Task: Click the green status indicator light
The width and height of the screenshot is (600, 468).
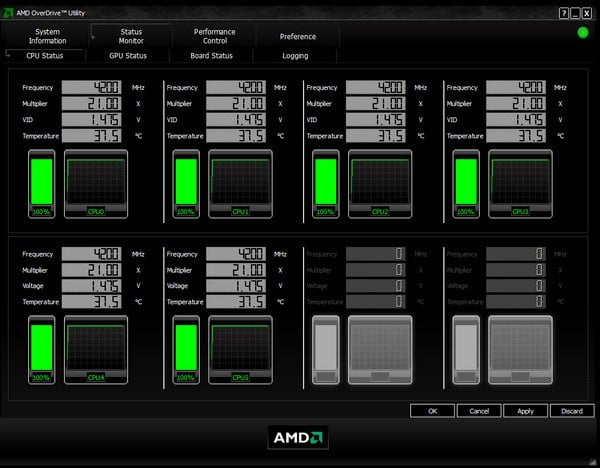Action: pos(583,33)
